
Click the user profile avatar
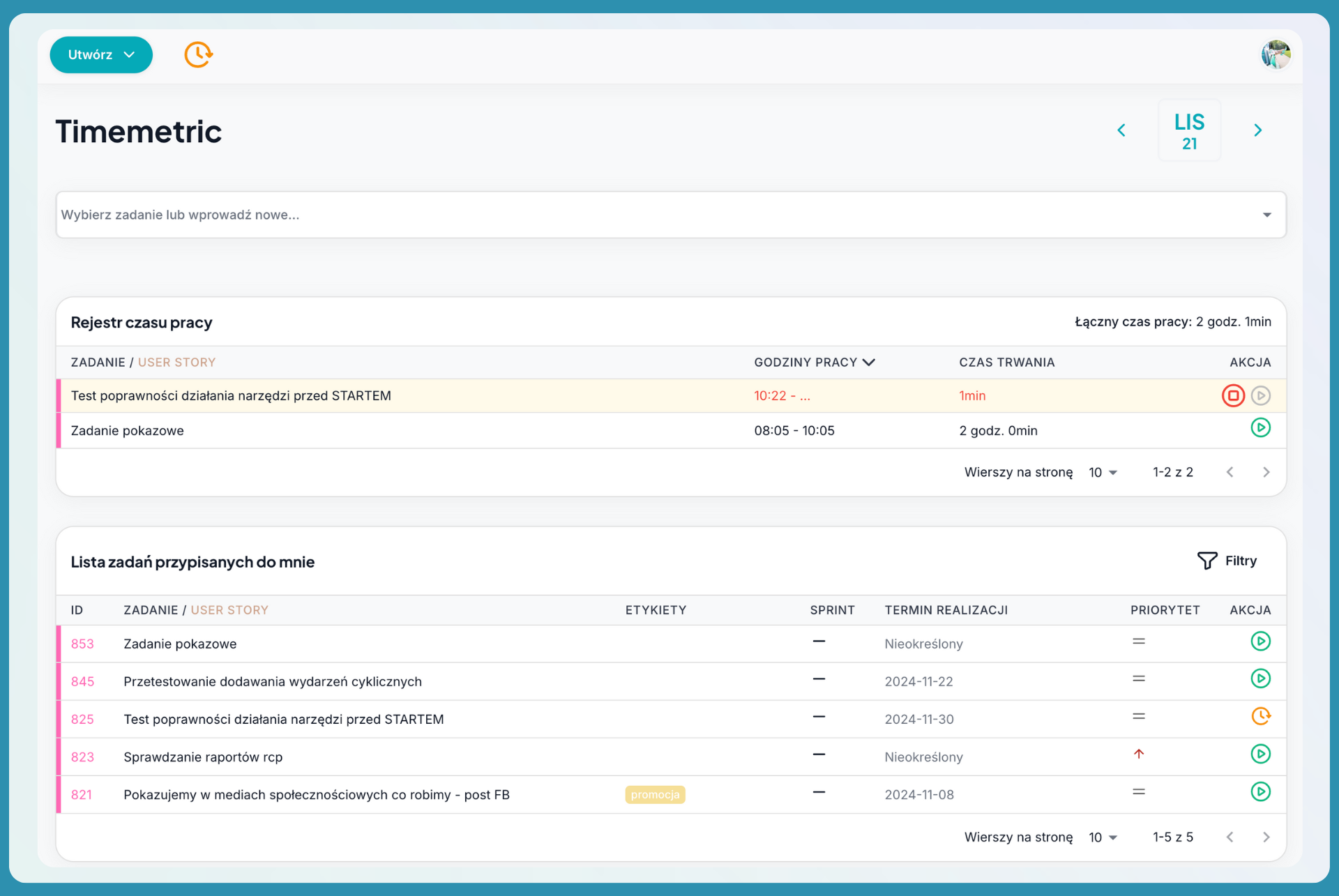[1276, 54]
